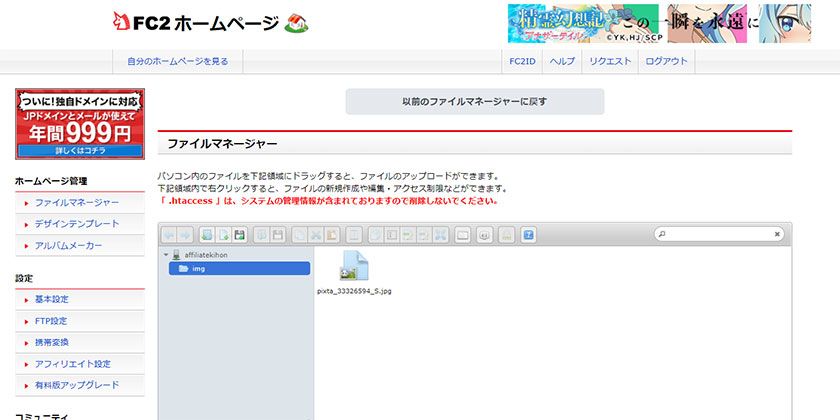Click the blue help question mark icon
Screen dimensions: 840x420
pos(528,235)
